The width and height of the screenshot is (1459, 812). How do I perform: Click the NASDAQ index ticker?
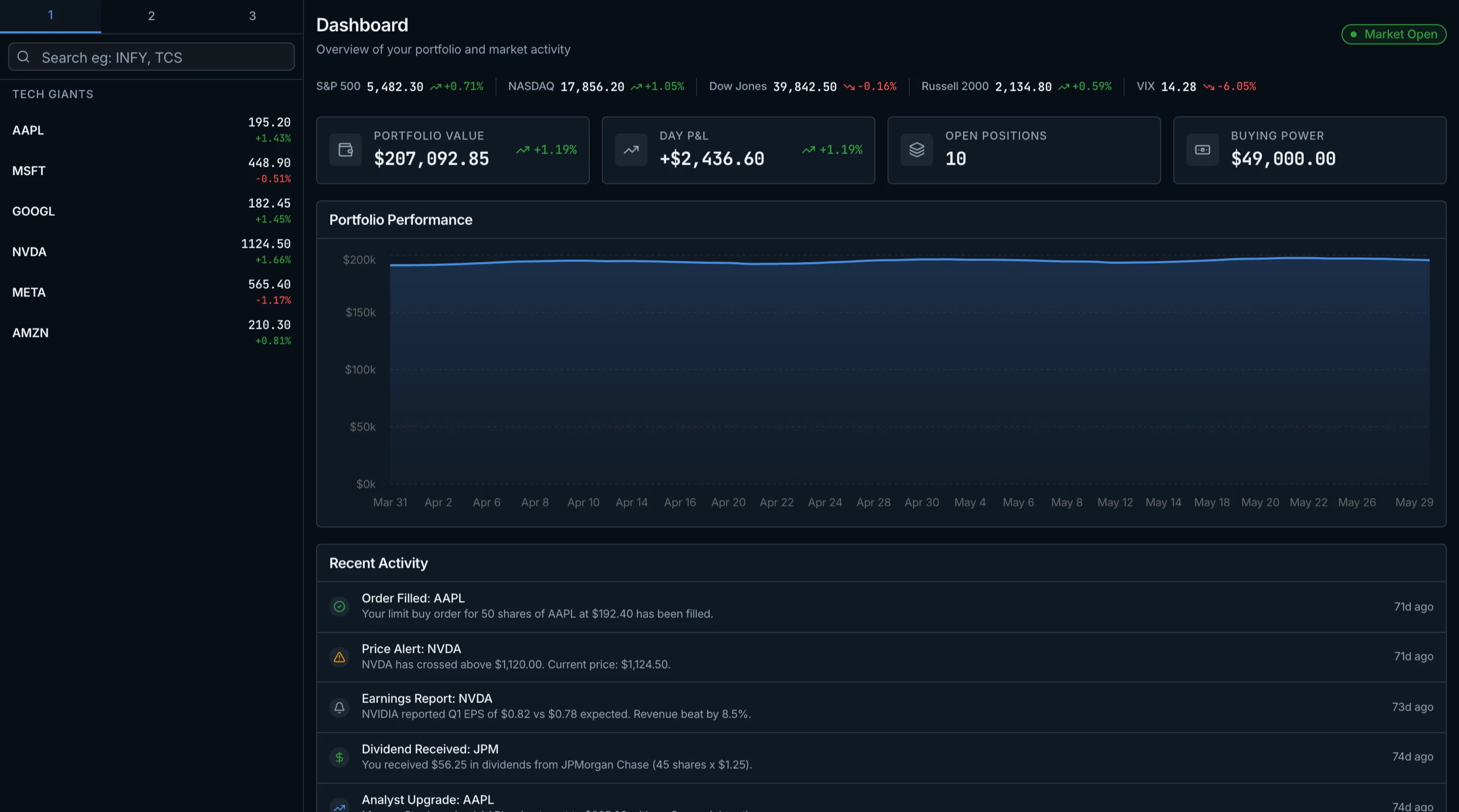click(x=596, y=86)
